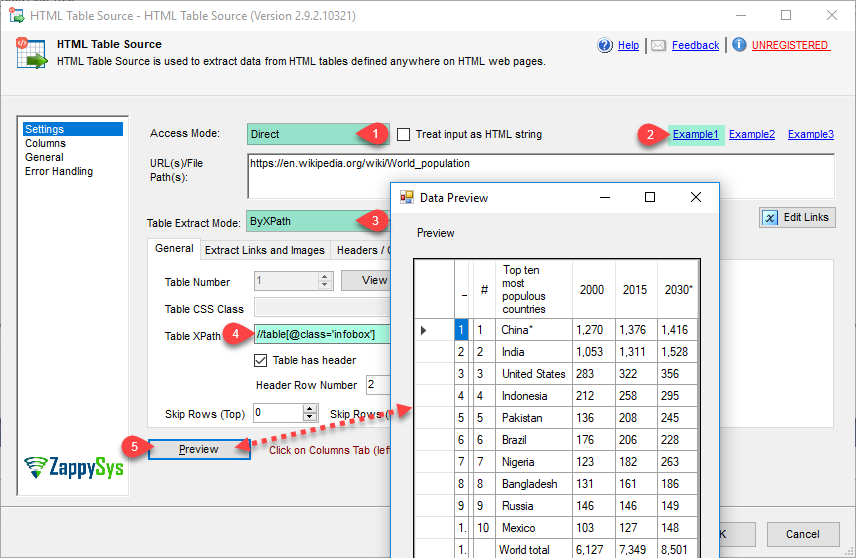Click the blue info icon beside UNREGISTERED
Viewport: 856px width, 558px height.
pyautogui.click(x=739, y=45)
